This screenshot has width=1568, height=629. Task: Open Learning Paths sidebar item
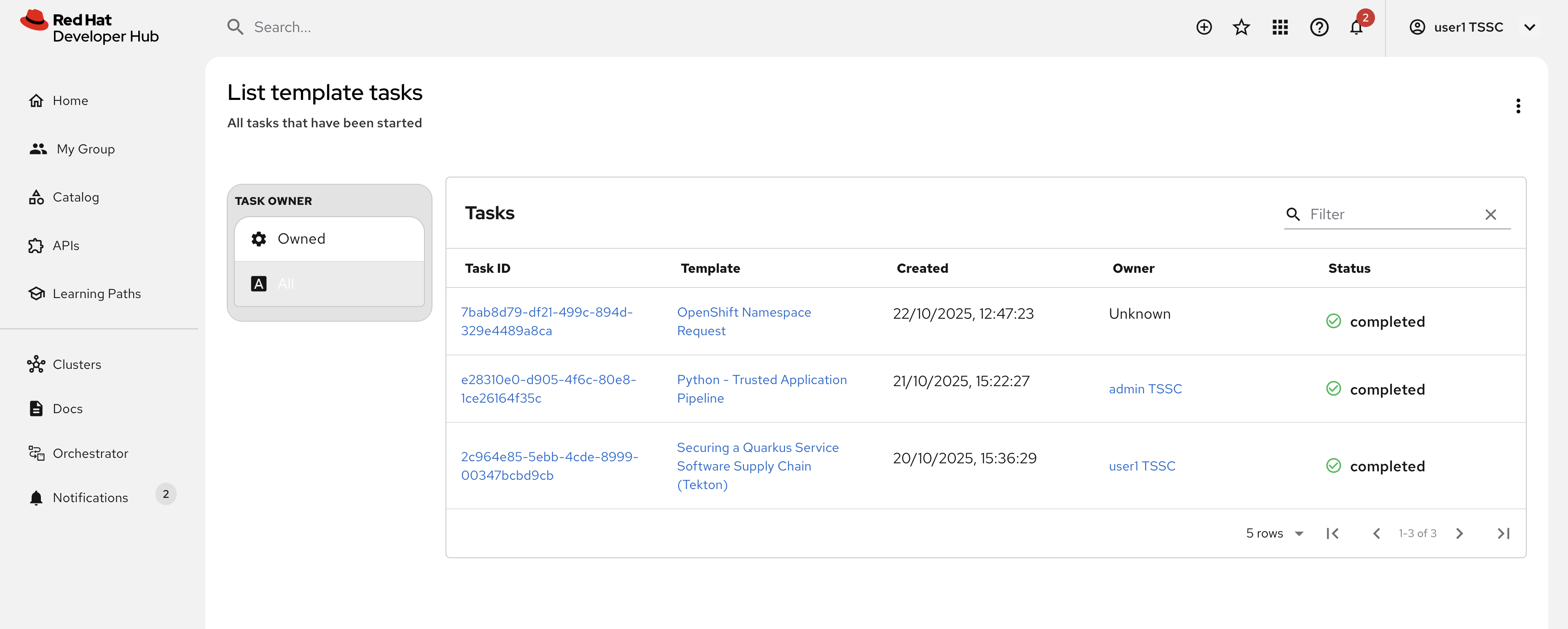(96, 293)
